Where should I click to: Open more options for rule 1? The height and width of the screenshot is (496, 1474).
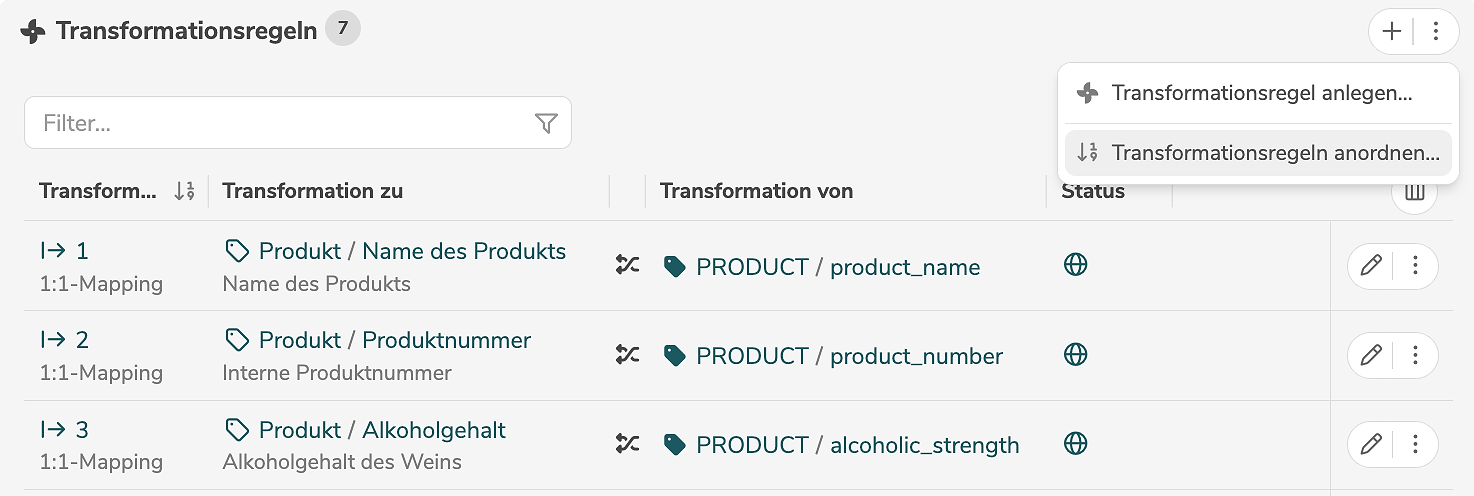(x=1415, y=266)
